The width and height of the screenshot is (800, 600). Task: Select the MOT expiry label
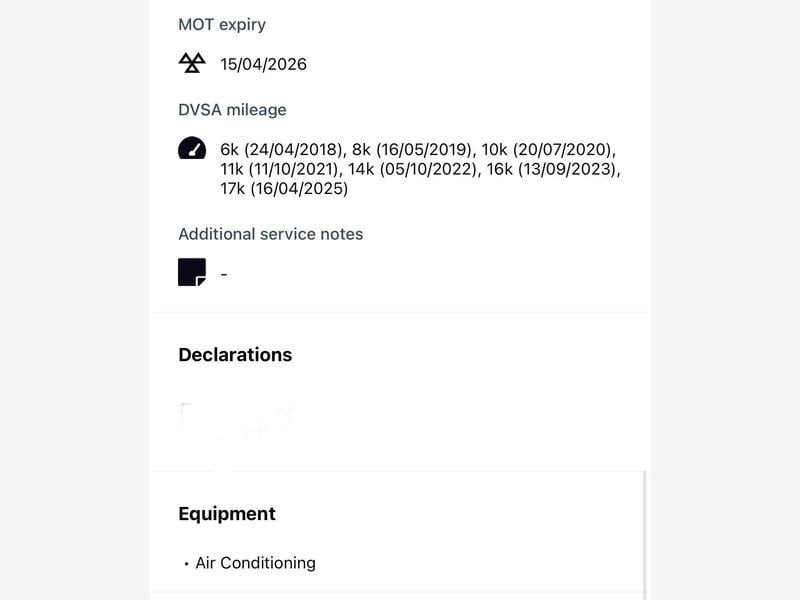[x=222, y=24]
